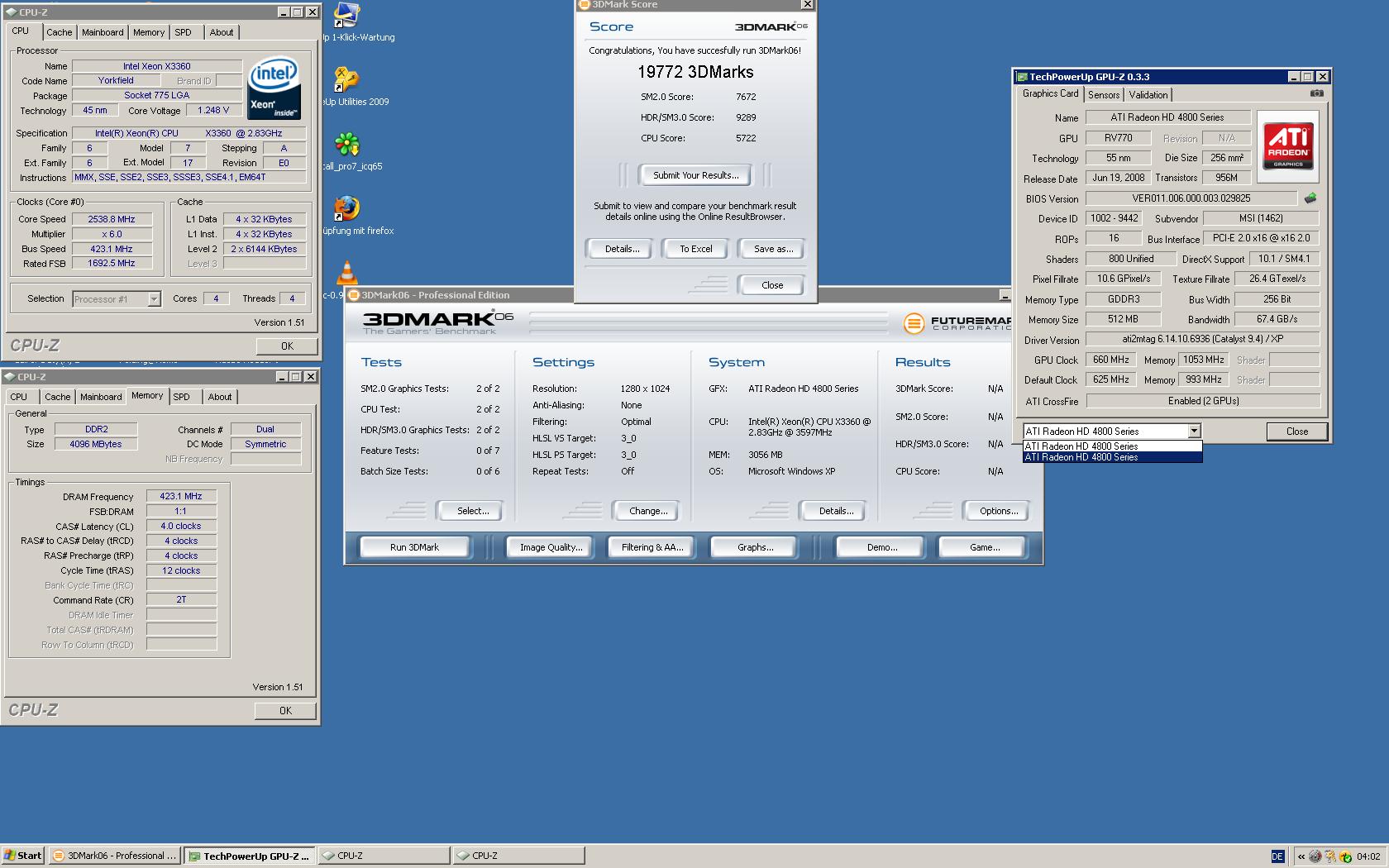This screenshot has width=1389, height=868.
Task: Open the Firefox desktop shortcut icon
Action: [347, 208]
